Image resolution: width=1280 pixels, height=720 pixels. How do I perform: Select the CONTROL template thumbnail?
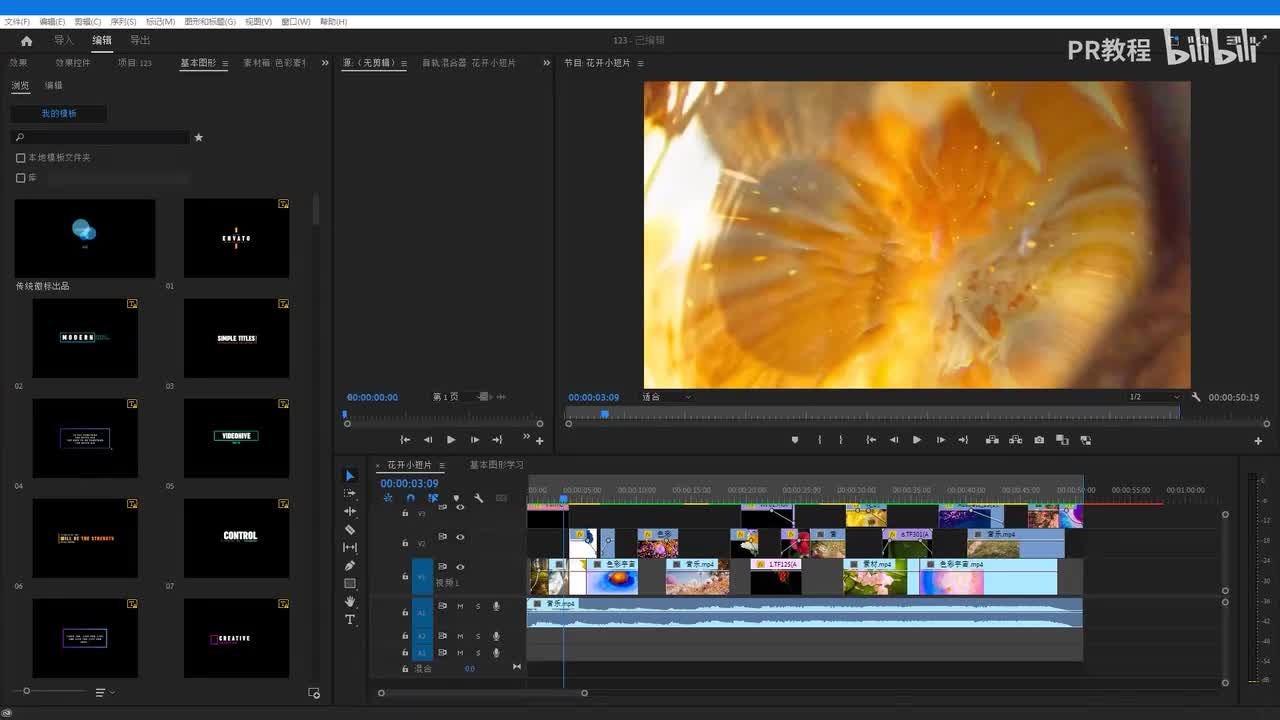tap(236, 538)
